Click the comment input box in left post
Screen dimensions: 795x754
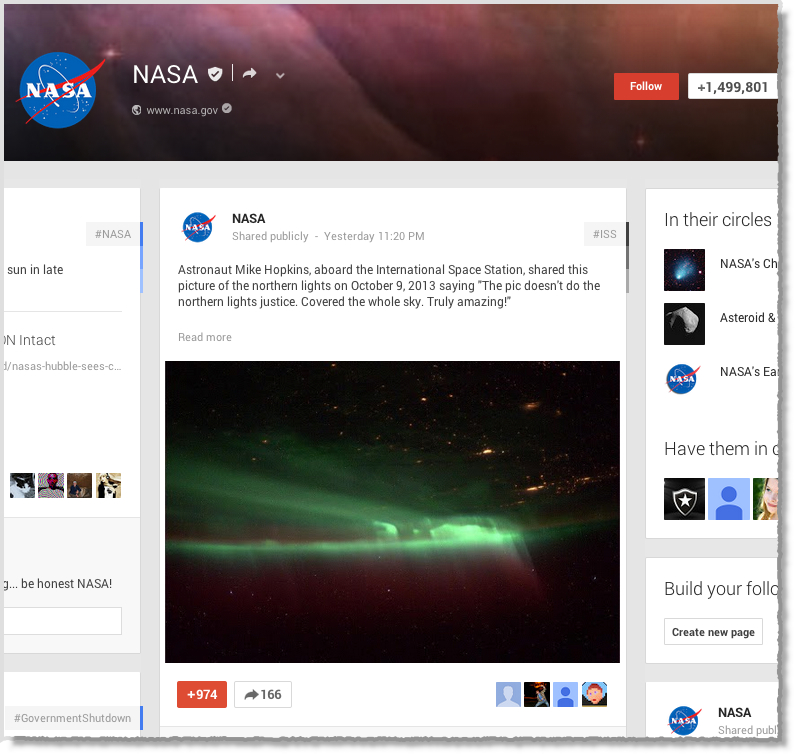click(x=63, y=621)
